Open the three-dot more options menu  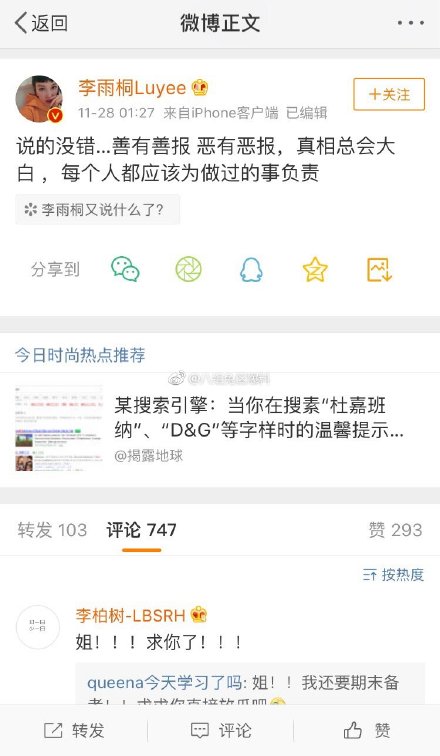pos(411,23)
